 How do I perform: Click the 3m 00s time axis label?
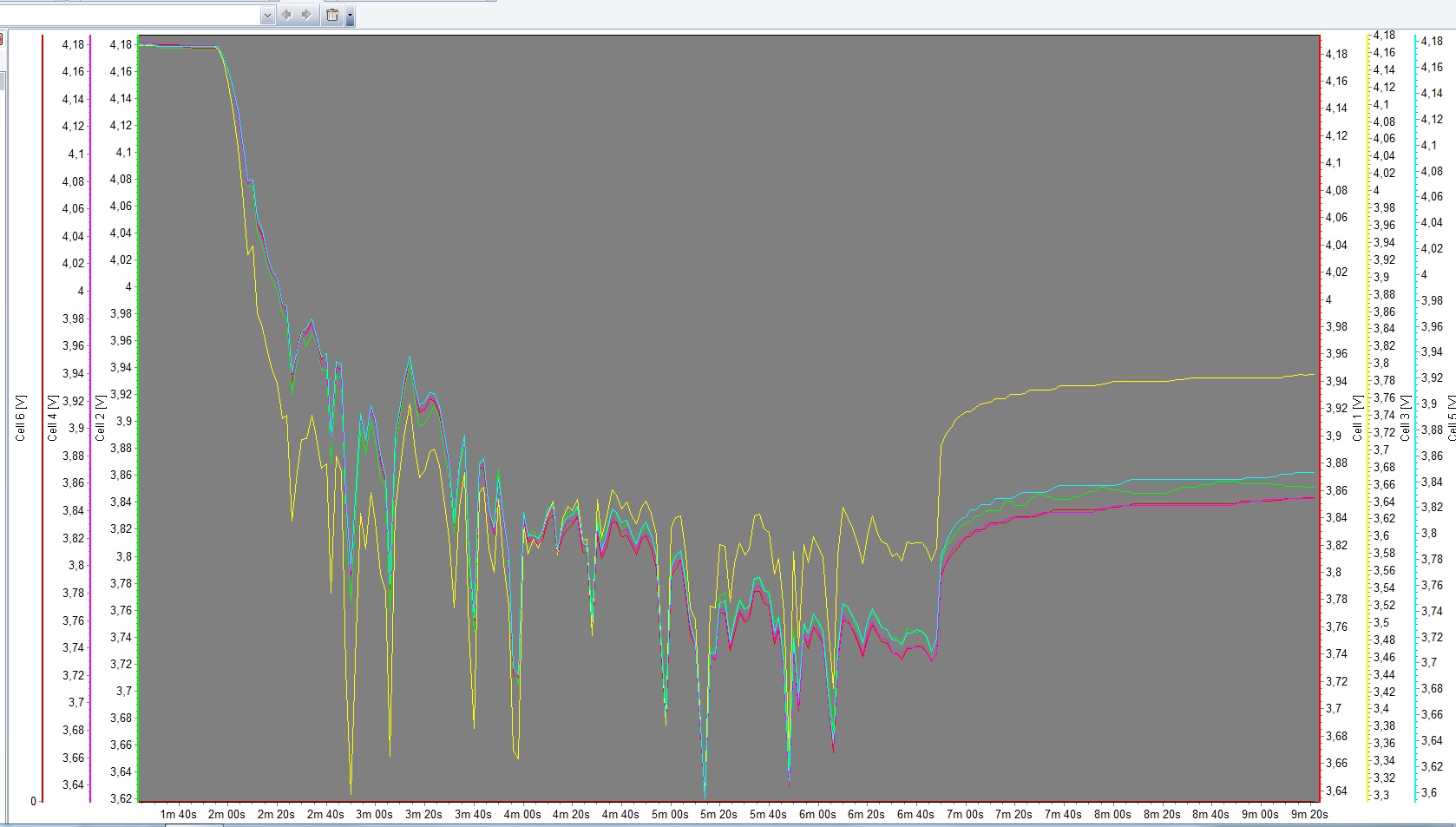pos(374,814)
